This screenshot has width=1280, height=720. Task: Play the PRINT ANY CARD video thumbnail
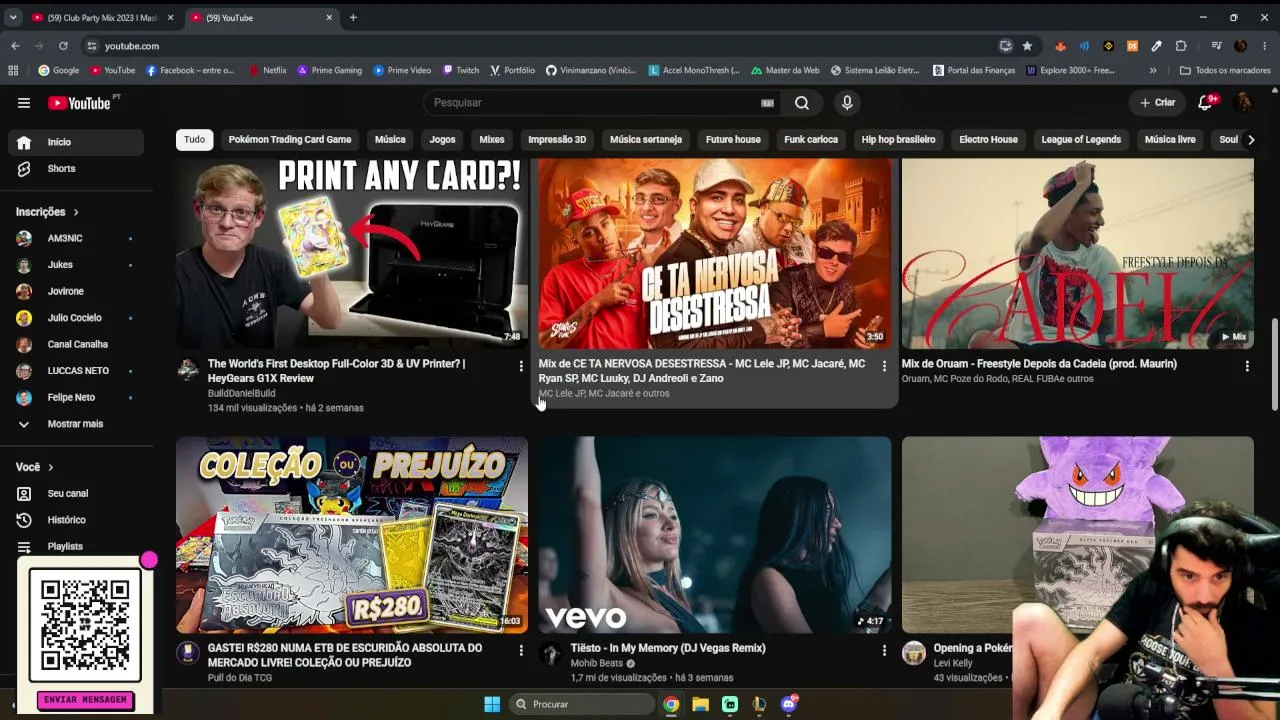pyautogui.click(x=352, y=253)
